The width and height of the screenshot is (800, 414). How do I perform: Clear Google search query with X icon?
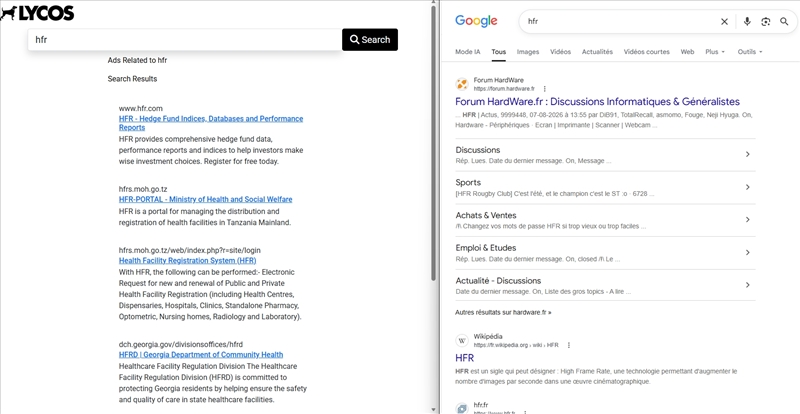point(724,21)
